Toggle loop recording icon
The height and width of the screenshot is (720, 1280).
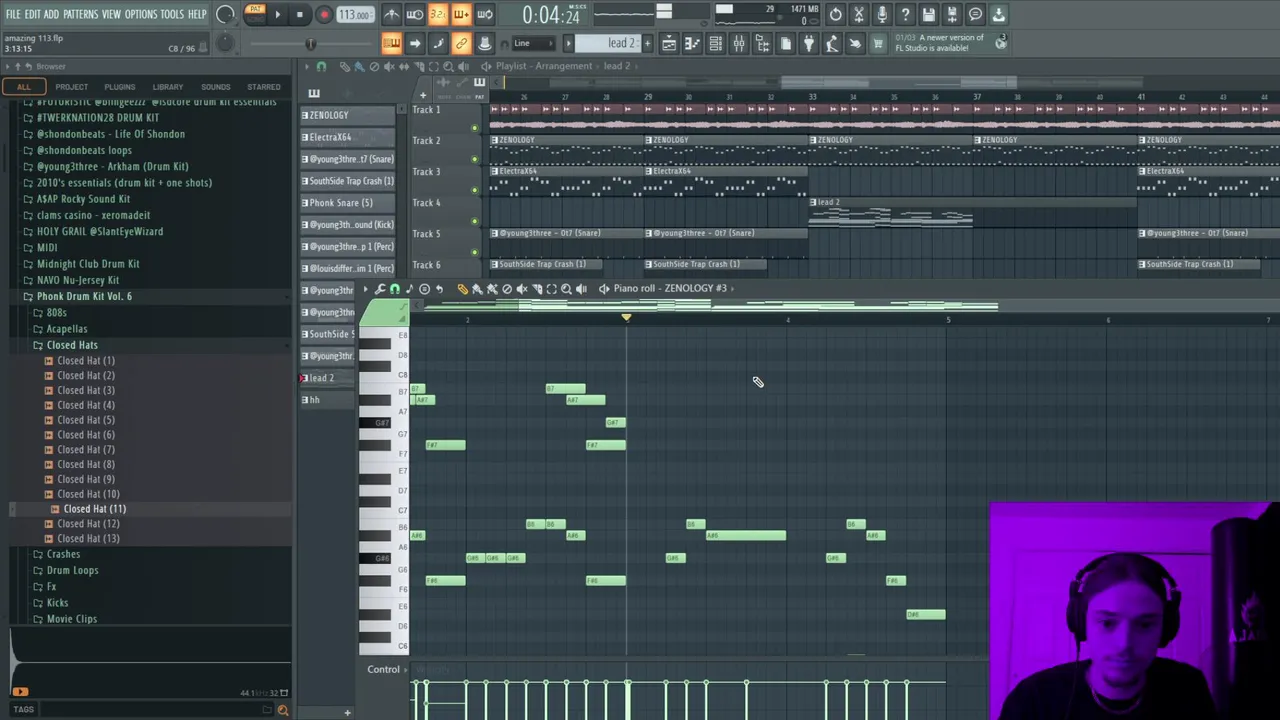tap(484, 14)
